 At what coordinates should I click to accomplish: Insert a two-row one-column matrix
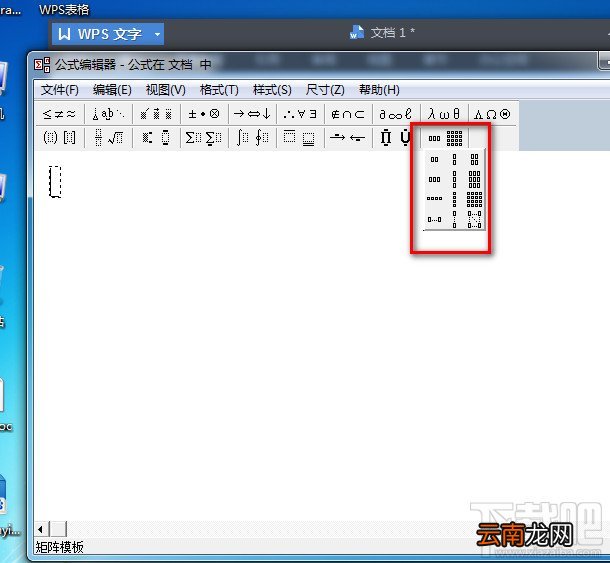(x=454, y=159)
